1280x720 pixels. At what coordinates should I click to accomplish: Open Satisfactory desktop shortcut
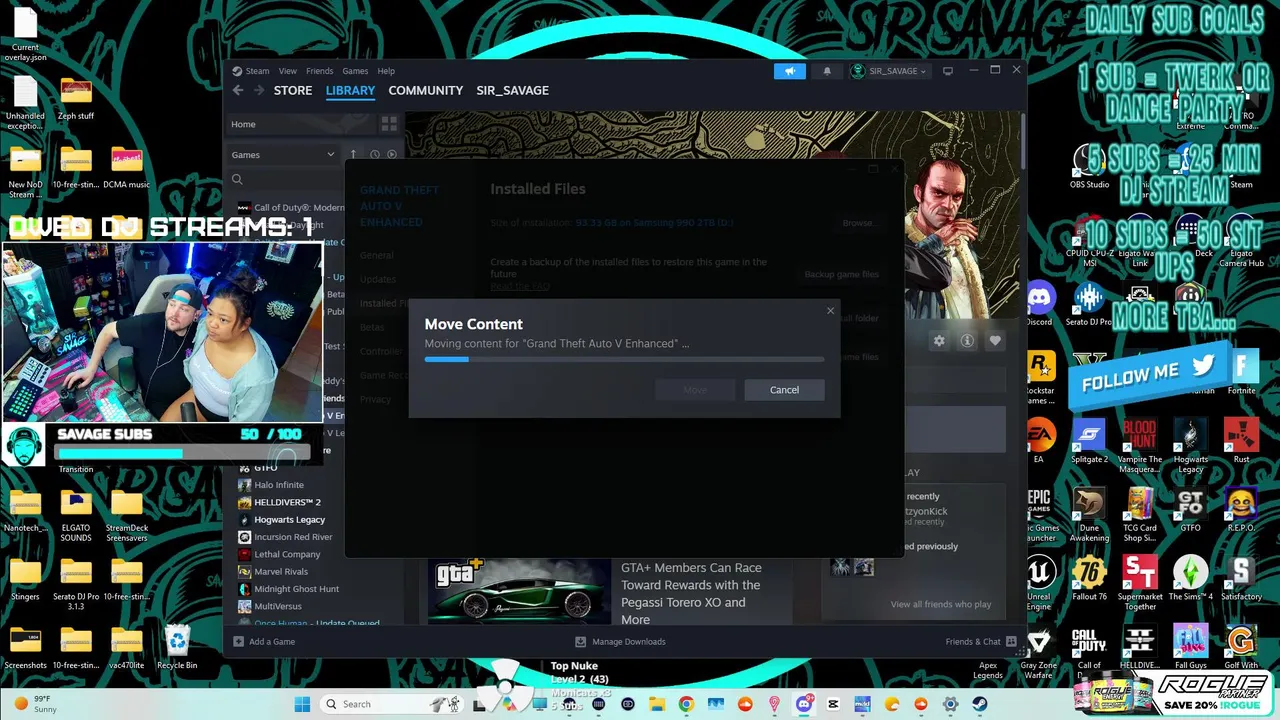tap(1241, 578)
